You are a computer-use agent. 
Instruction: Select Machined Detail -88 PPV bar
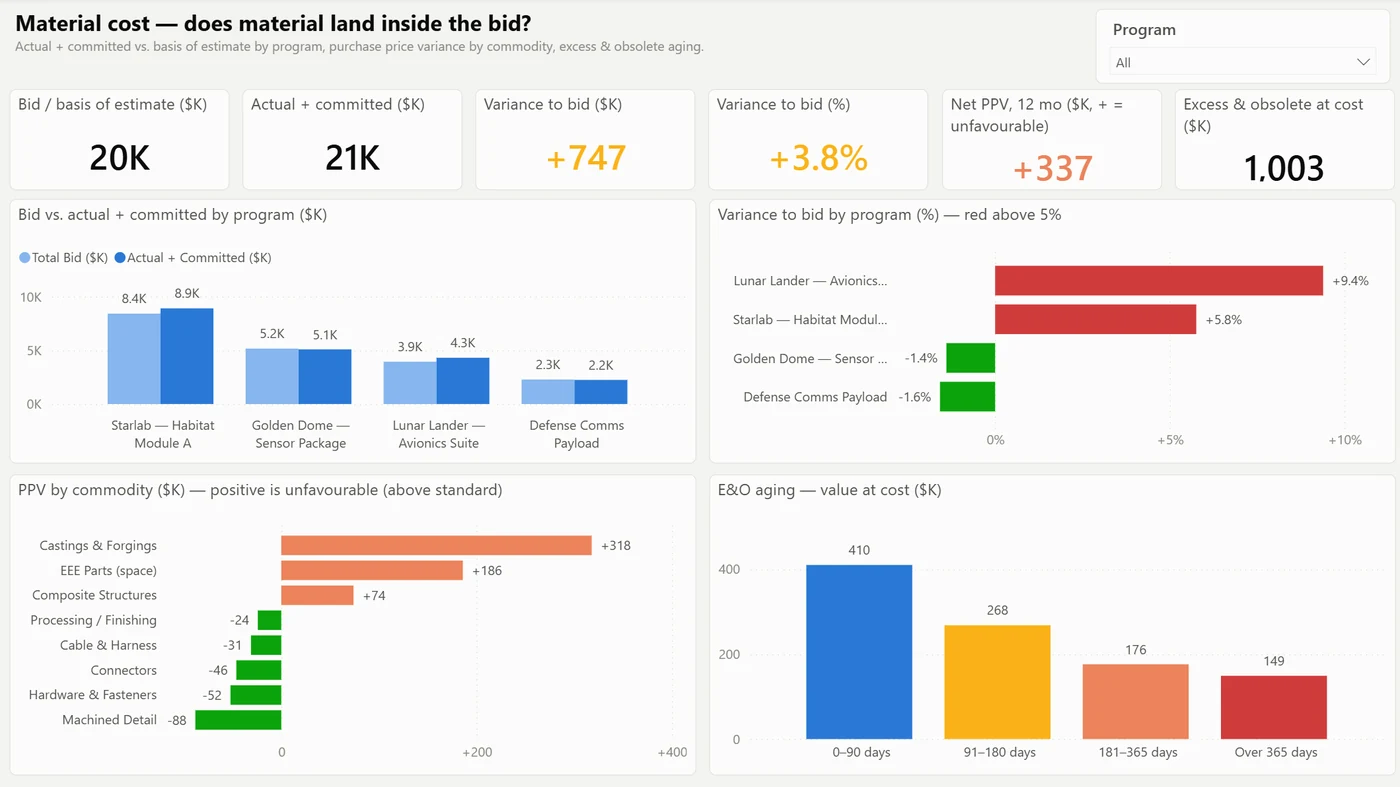(x=238, y=720)
